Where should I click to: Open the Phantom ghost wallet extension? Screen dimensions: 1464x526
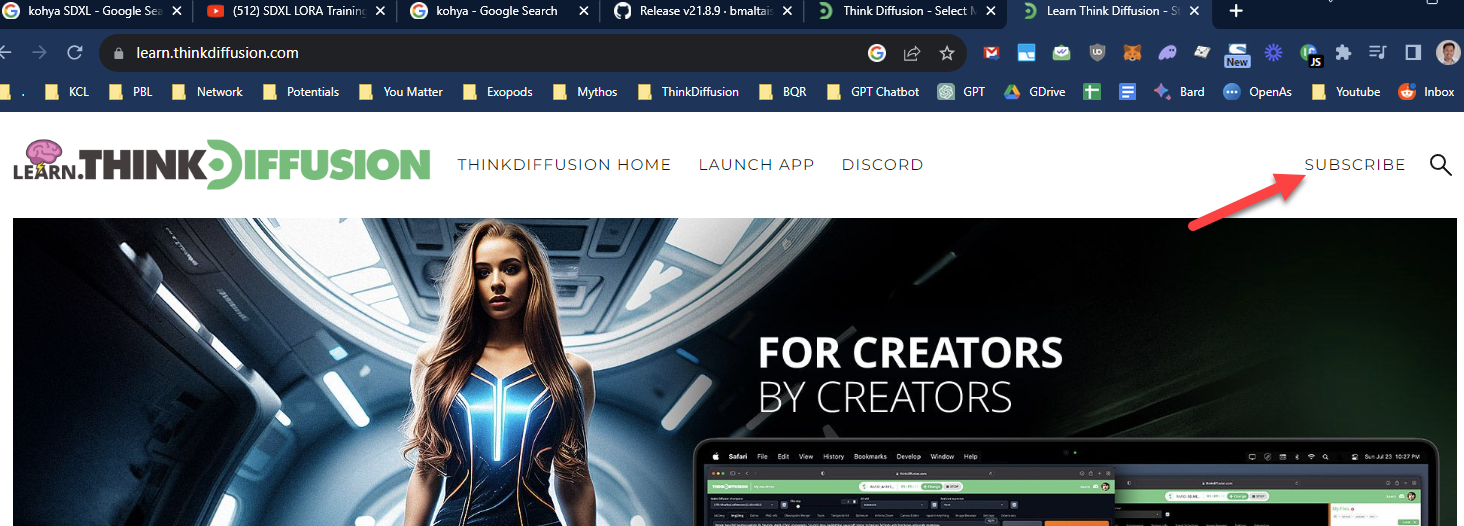(1167, 53)
